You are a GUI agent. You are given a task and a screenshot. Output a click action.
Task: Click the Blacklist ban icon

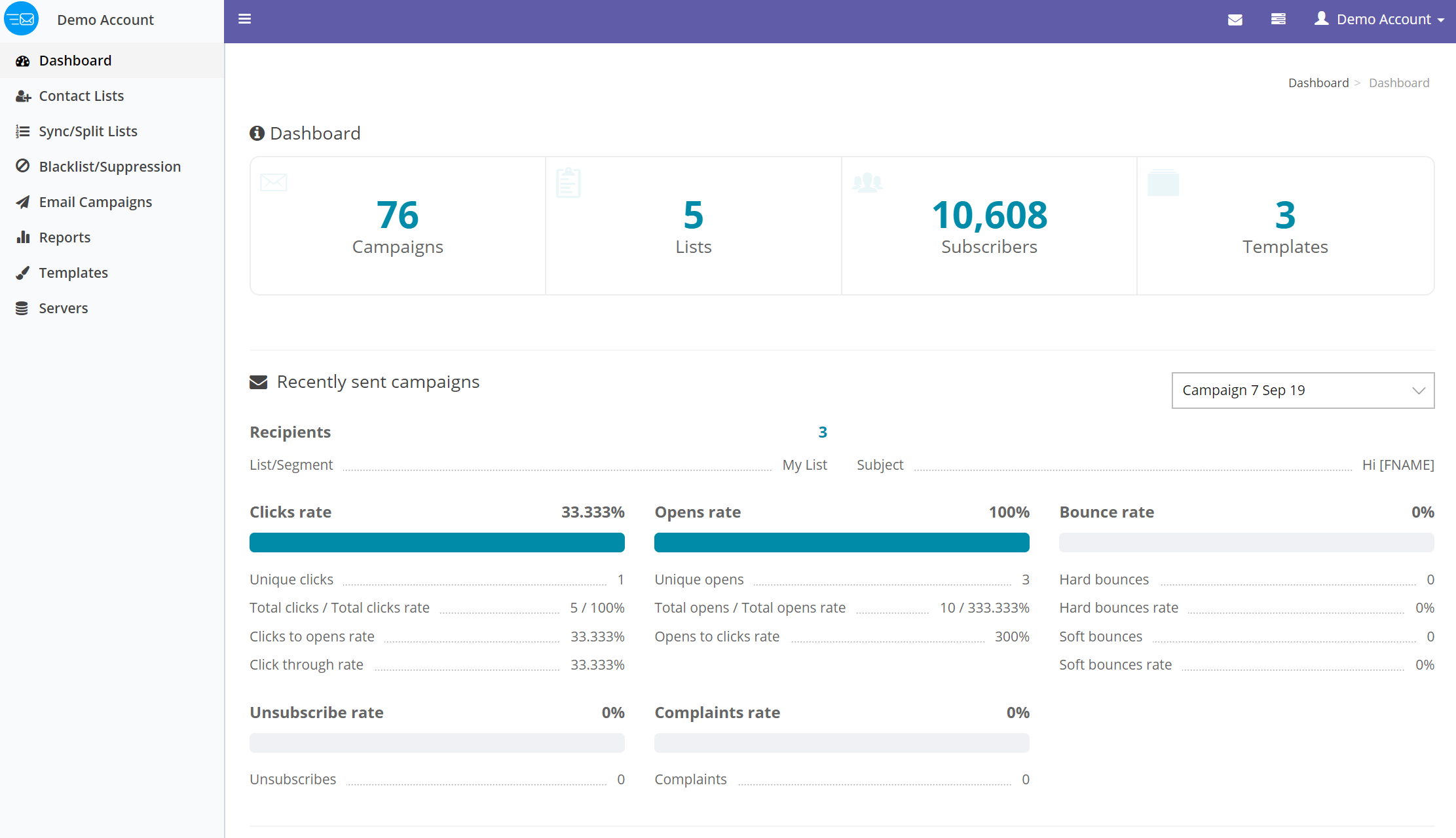[x=23, y=166]
